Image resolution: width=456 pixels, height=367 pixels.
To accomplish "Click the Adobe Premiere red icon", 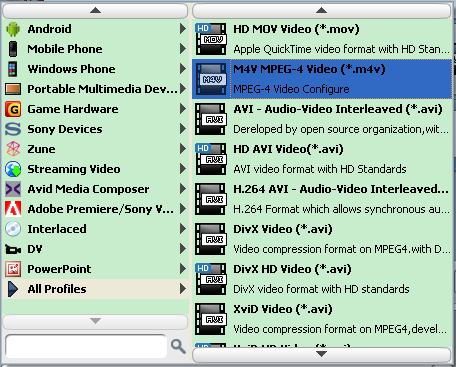I will click(13, 209).
